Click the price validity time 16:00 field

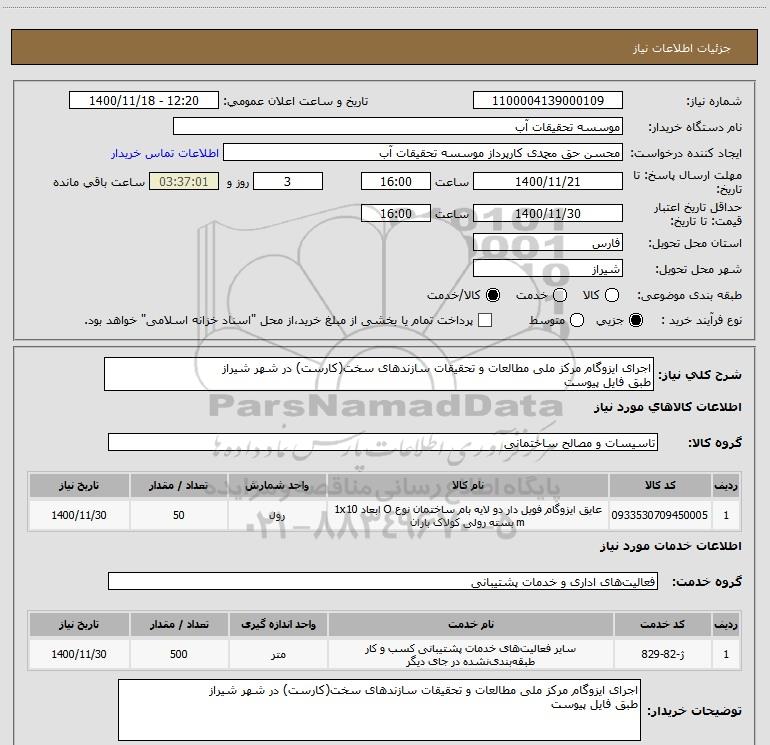point(396,214)
